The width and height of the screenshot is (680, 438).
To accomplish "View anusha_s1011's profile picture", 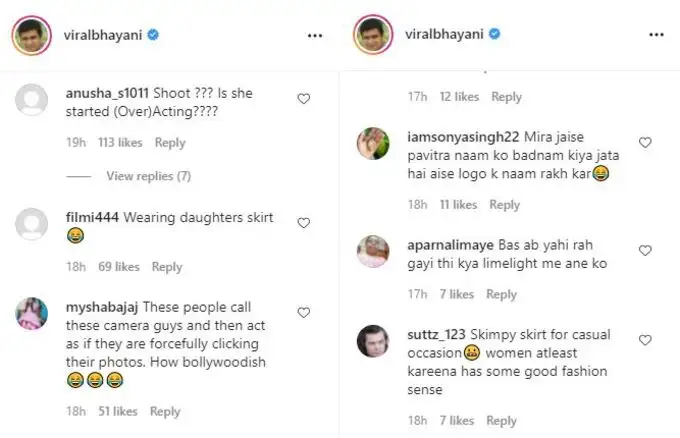I will coord(32,99).
